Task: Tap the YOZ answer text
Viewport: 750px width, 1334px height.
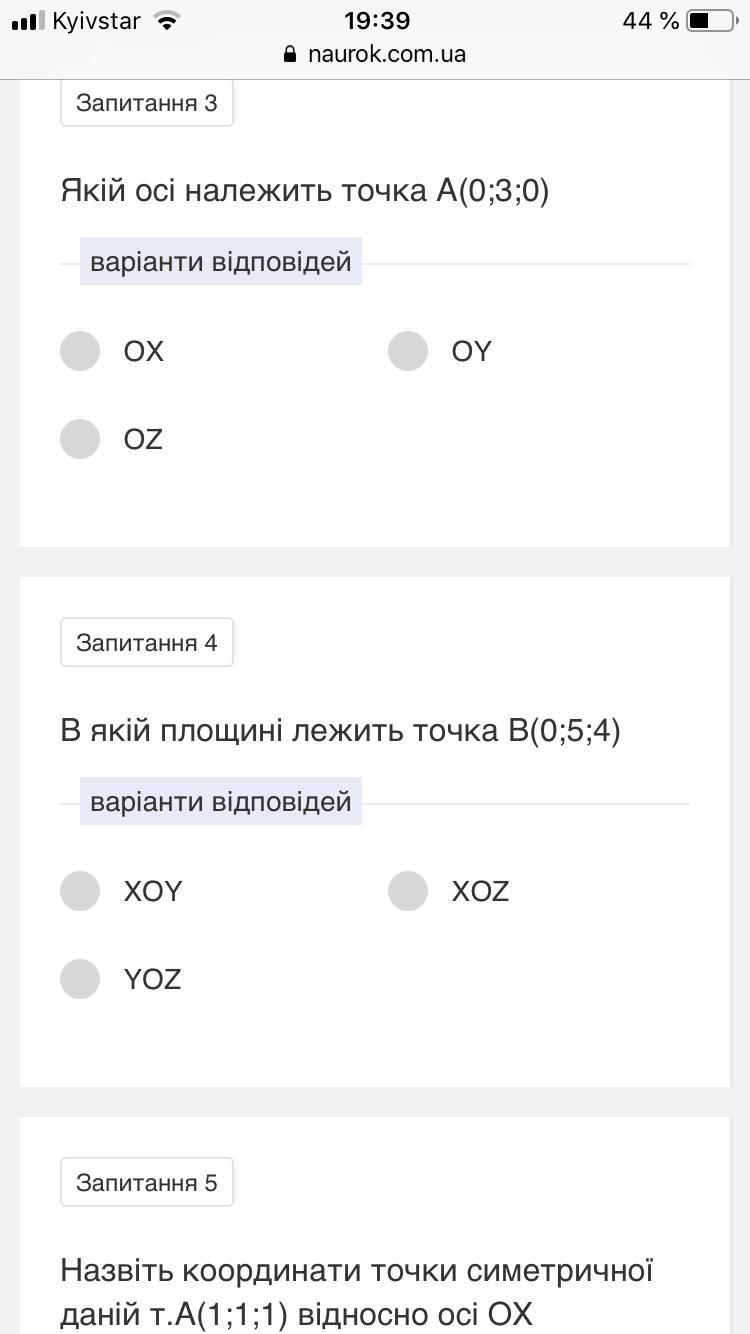Action: [x=152, y=980]
